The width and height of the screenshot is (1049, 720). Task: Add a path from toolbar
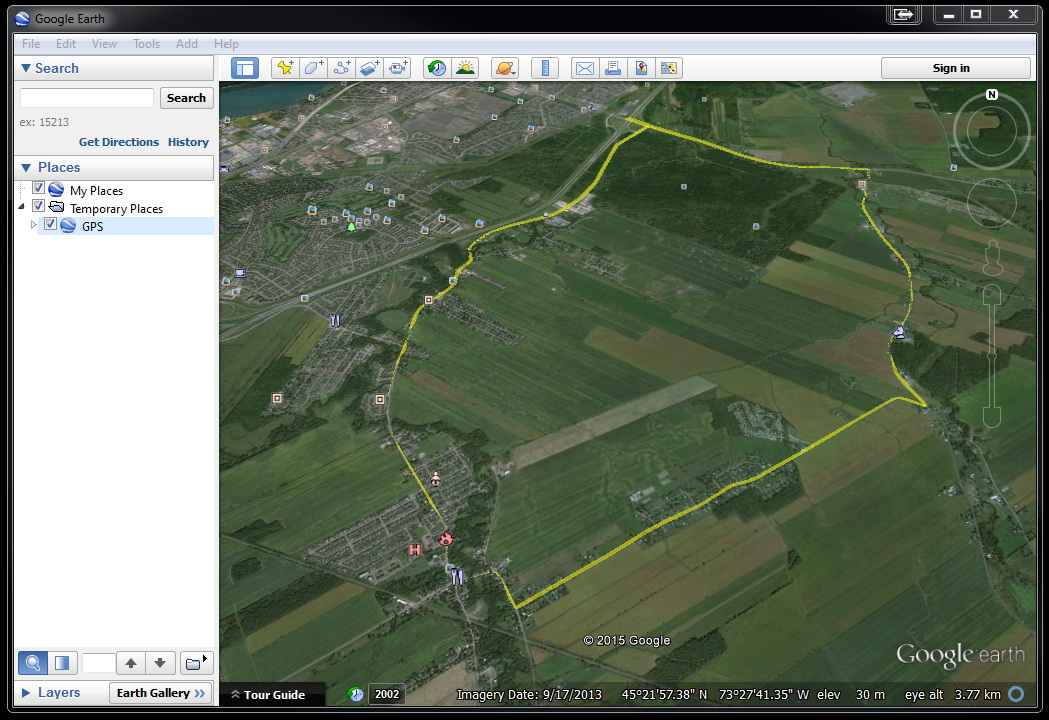pyautogui.click(x=342, y=68)
